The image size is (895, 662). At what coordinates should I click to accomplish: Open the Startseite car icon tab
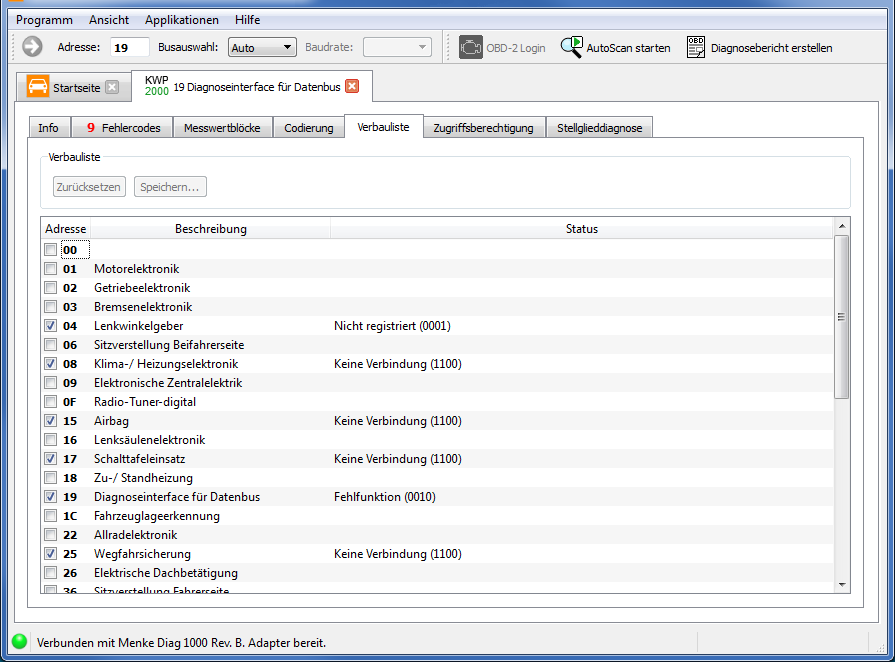tap(39, 87)
